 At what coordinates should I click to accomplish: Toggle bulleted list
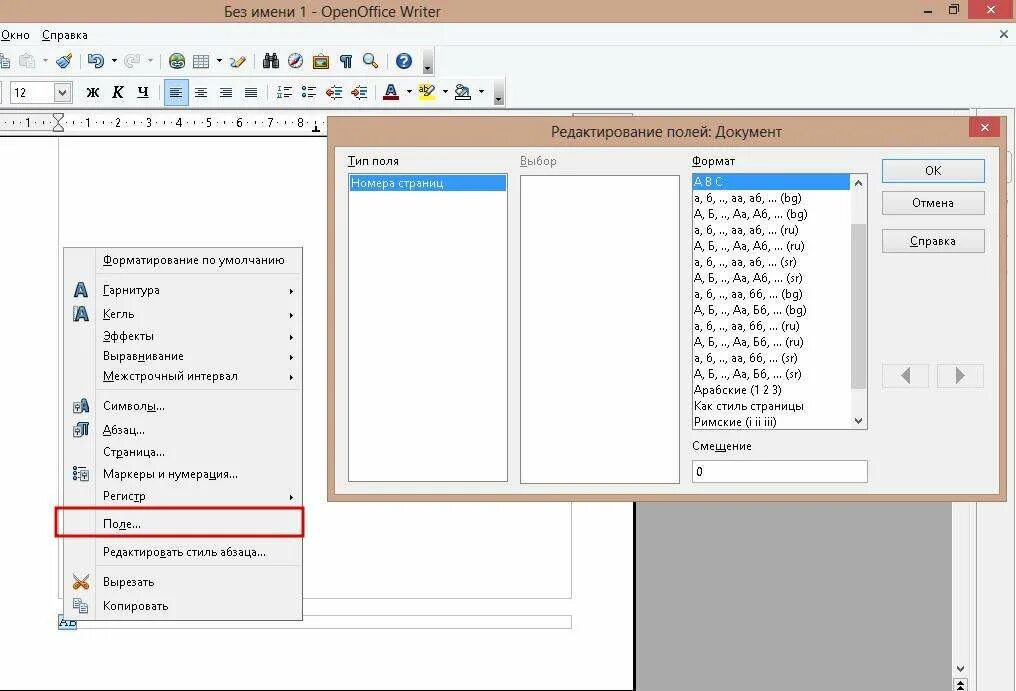pos(308,93)
